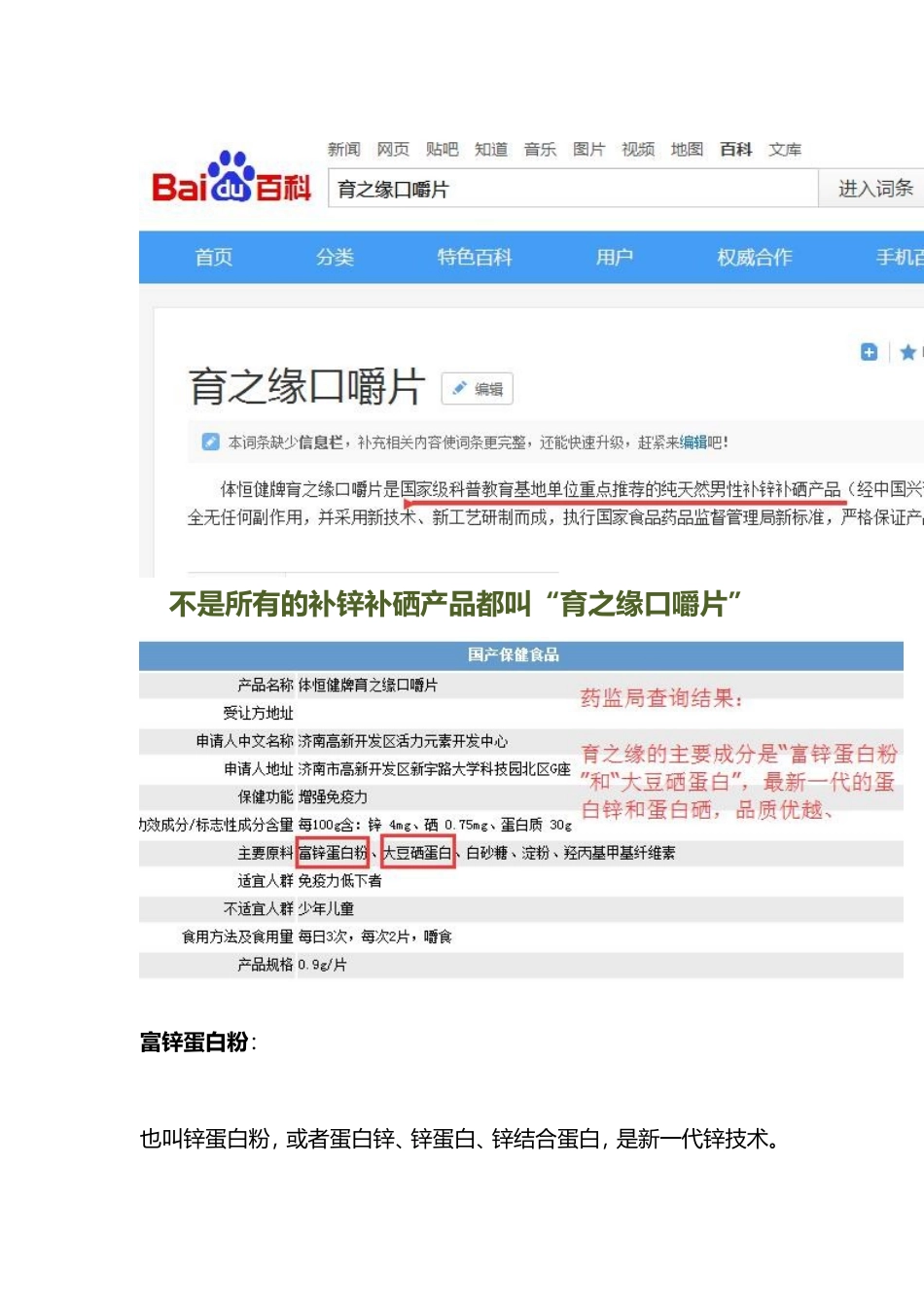Click the product name 体恒健牌育之缘口嚼片
The width and height of the screenshot is (924, 1307).
pos(368,685)
